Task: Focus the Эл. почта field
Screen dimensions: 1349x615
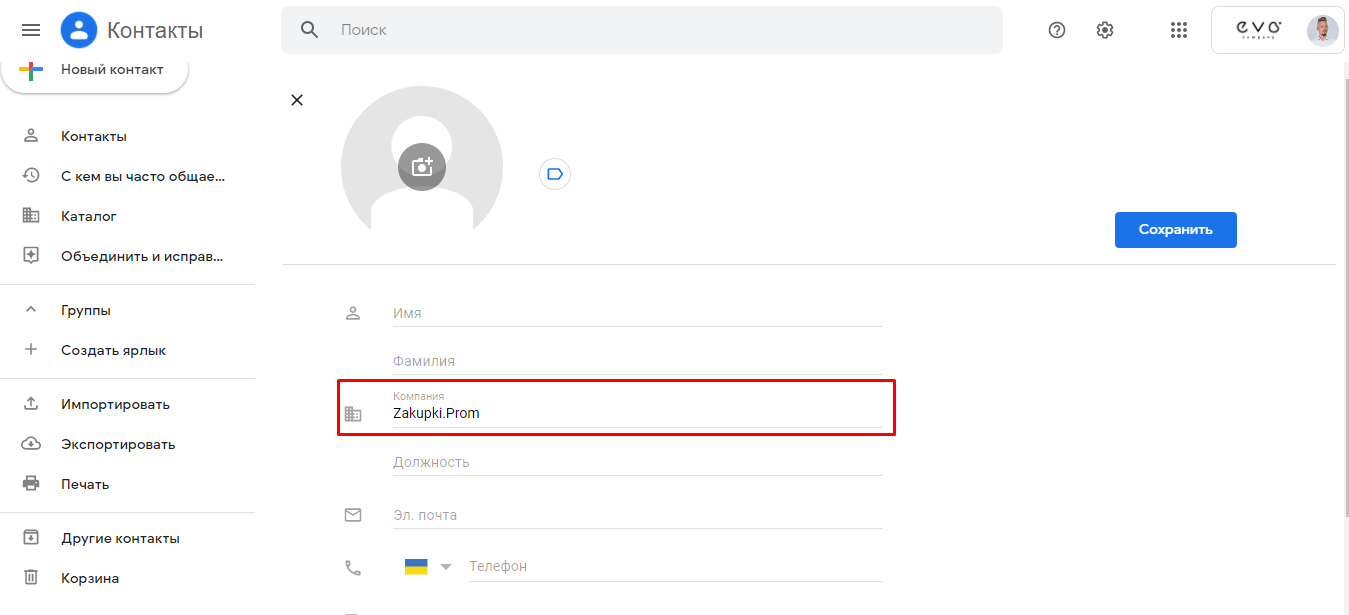Action: 637,515
